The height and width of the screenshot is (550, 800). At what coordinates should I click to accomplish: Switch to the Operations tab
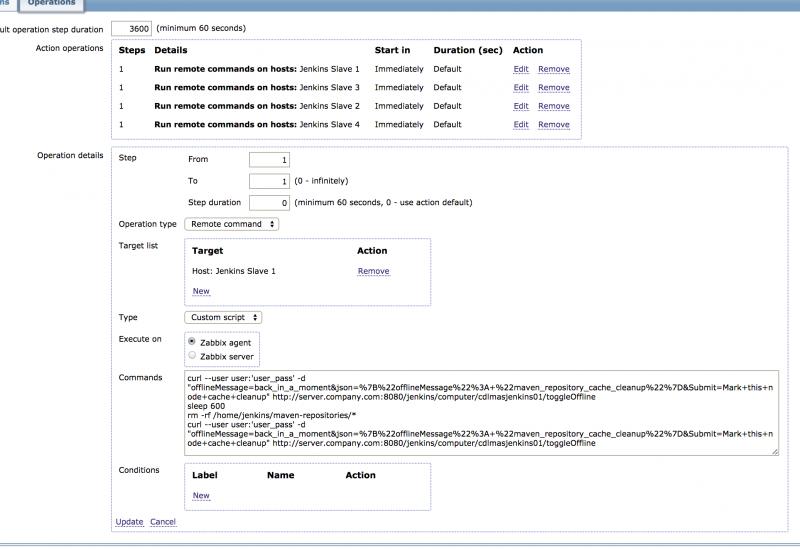click(51, 4)
